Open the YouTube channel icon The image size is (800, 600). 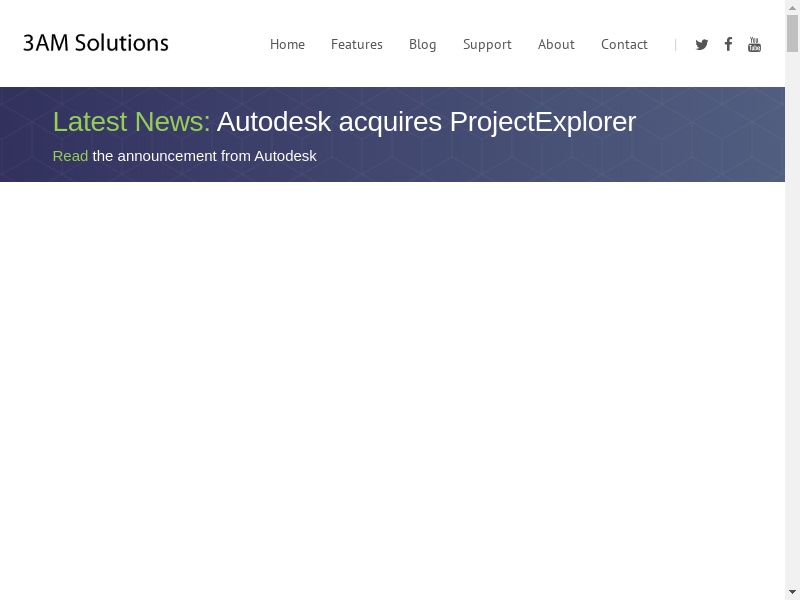coord(755,44)
